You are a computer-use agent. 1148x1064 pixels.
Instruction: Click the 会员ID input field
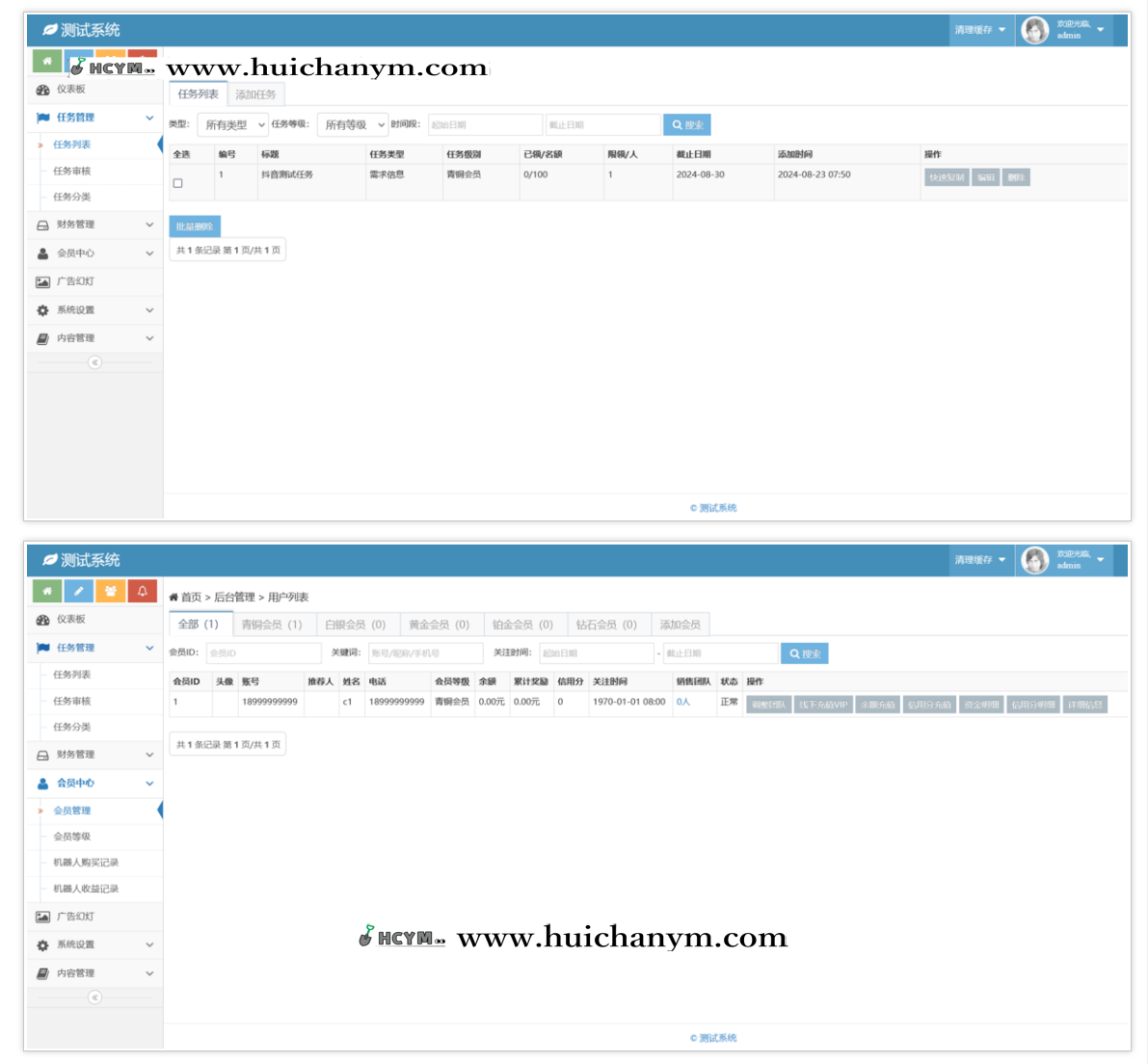click(x=263, y=653)
